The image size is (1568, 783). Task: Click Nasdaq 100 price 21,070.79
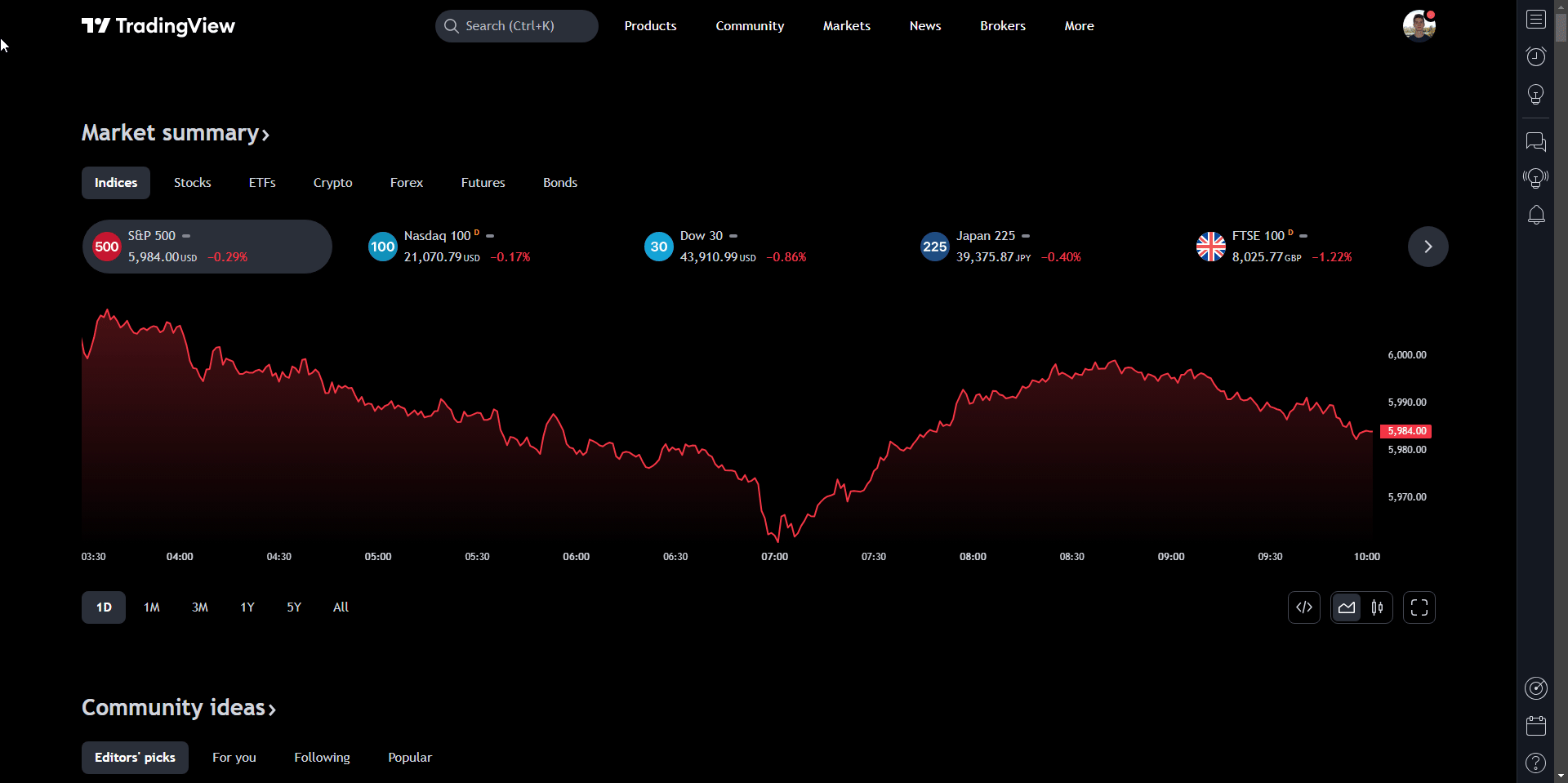point(433,257)
